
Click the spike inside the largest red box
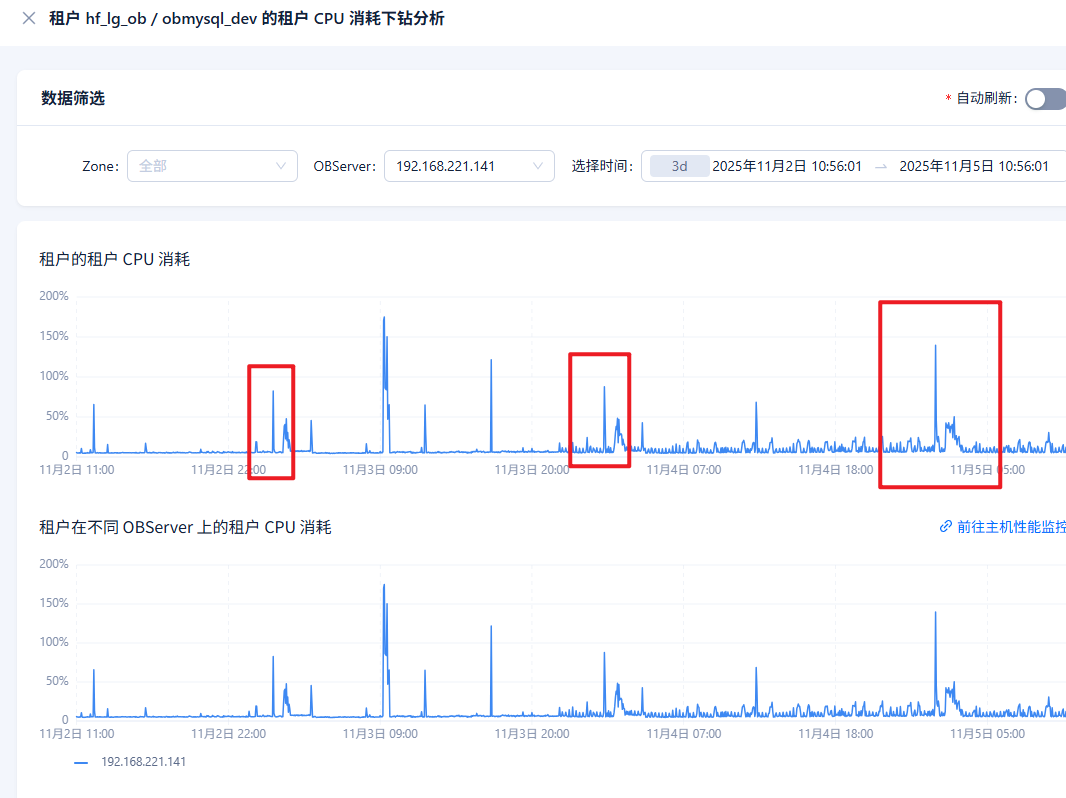(x=935, y=347)
